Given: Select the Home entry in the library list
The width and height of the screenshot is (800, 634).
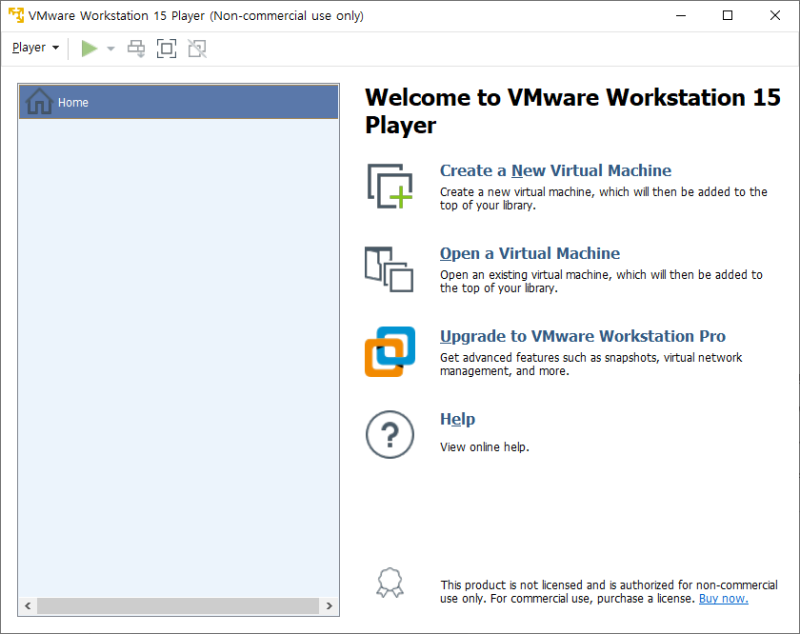Looking at the screenshot, I should click(73, 101).
